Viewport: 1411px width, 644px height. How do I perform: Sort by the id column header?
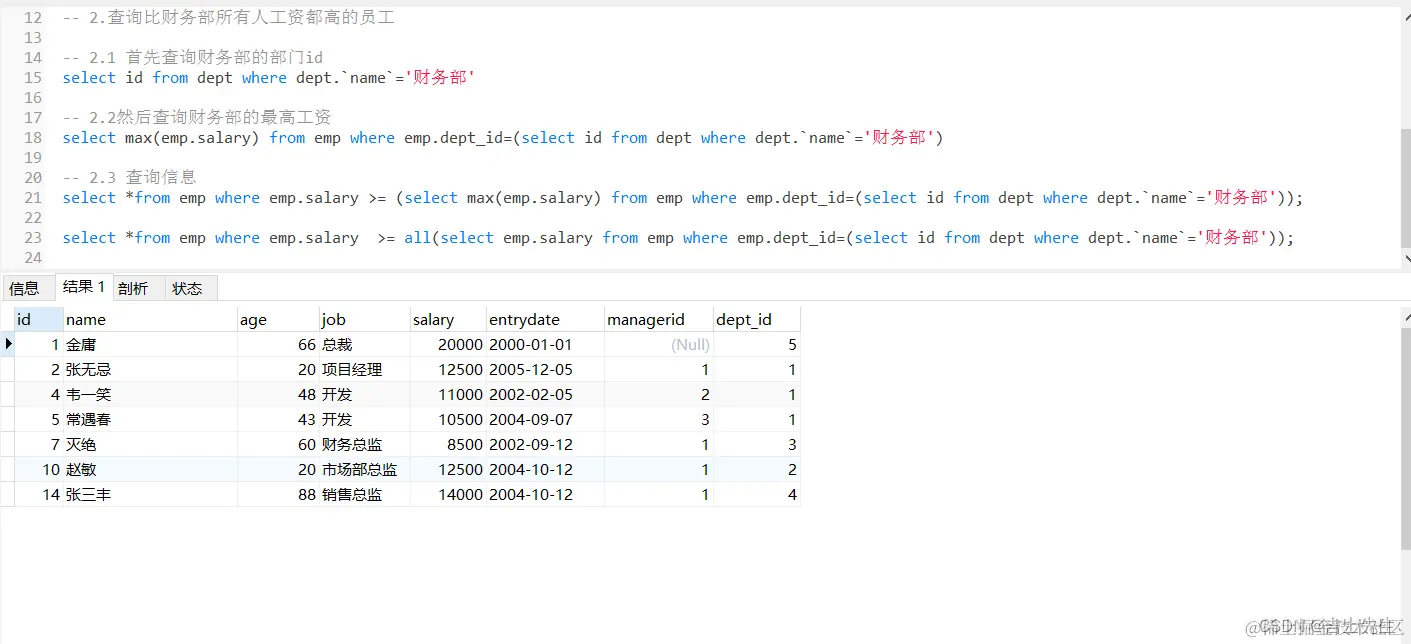[39, 319]
